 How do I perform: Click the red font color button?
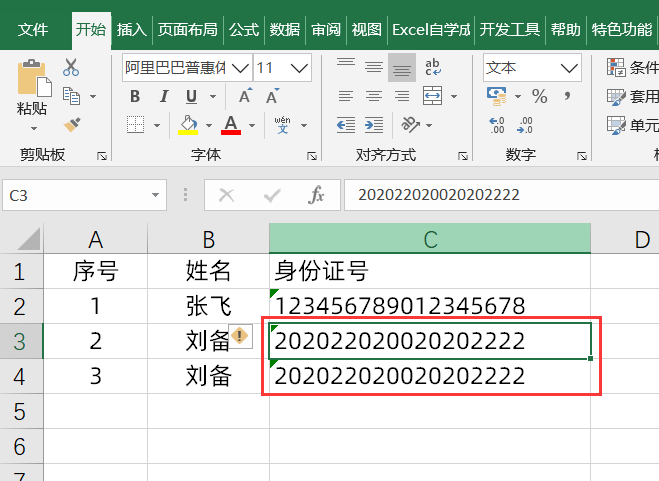(x=231, y=125)
